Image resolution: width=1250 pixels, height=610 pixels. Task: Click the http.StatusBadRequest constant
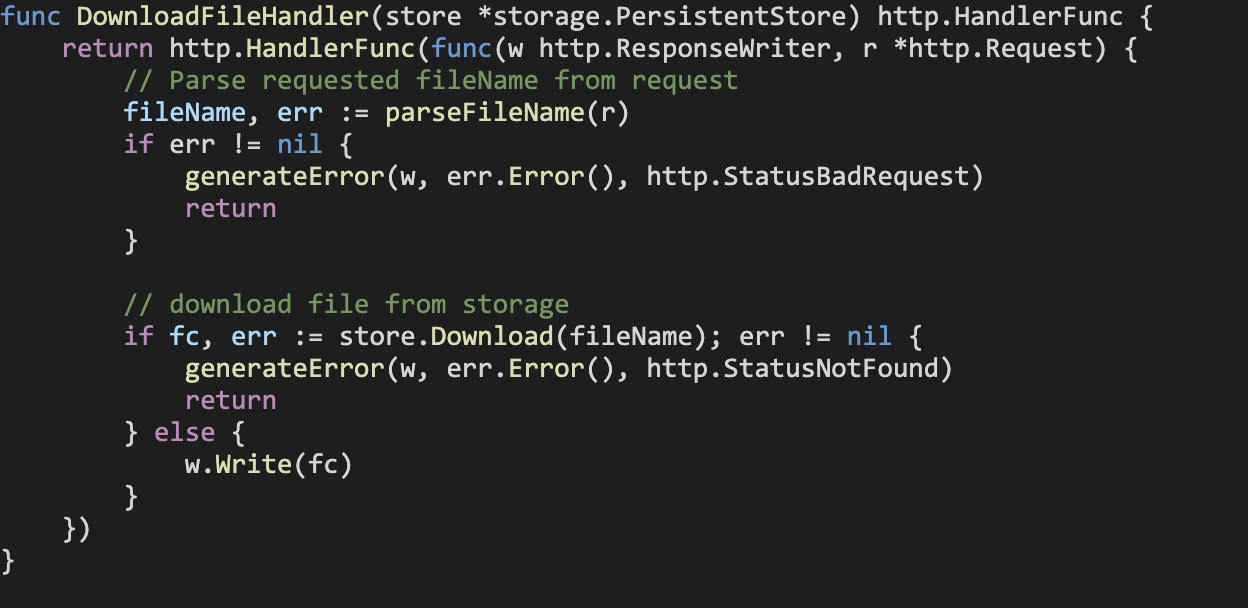point(808,177)
